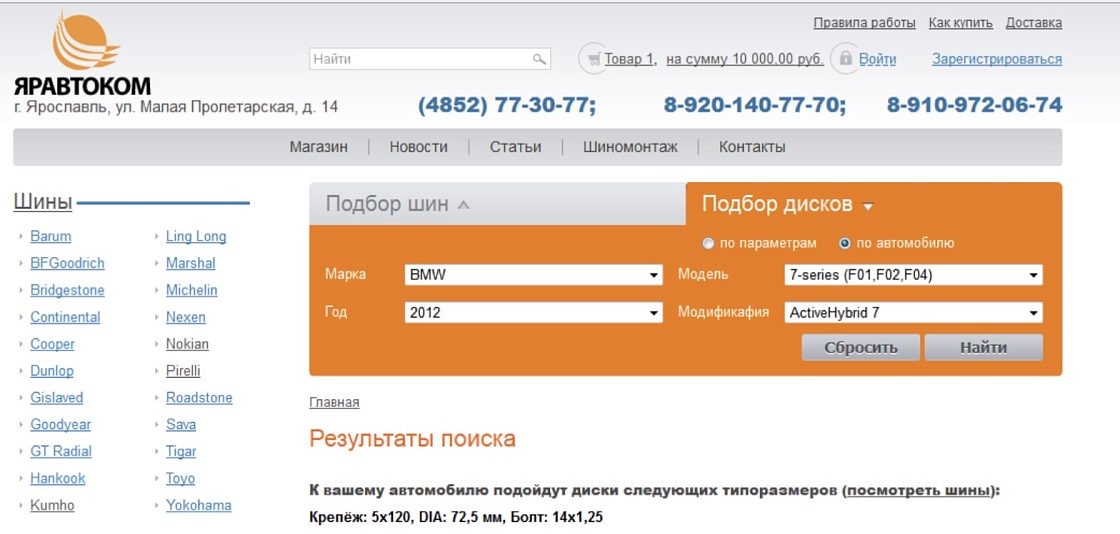Click the ЯРАВТОКОМ logo
Viewport: 1120px width, 534px height.
click(x=82, y=54)
